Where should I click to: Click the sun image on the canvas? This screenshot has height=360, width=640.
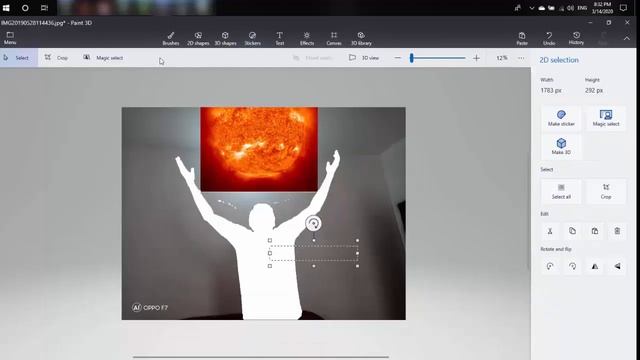point(259,149)
